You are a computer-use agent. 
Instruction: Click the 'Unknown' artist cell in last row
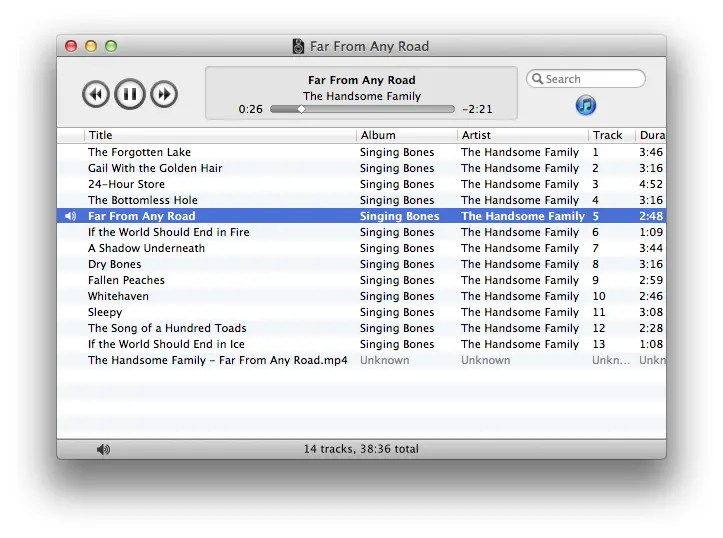[486, 360]
